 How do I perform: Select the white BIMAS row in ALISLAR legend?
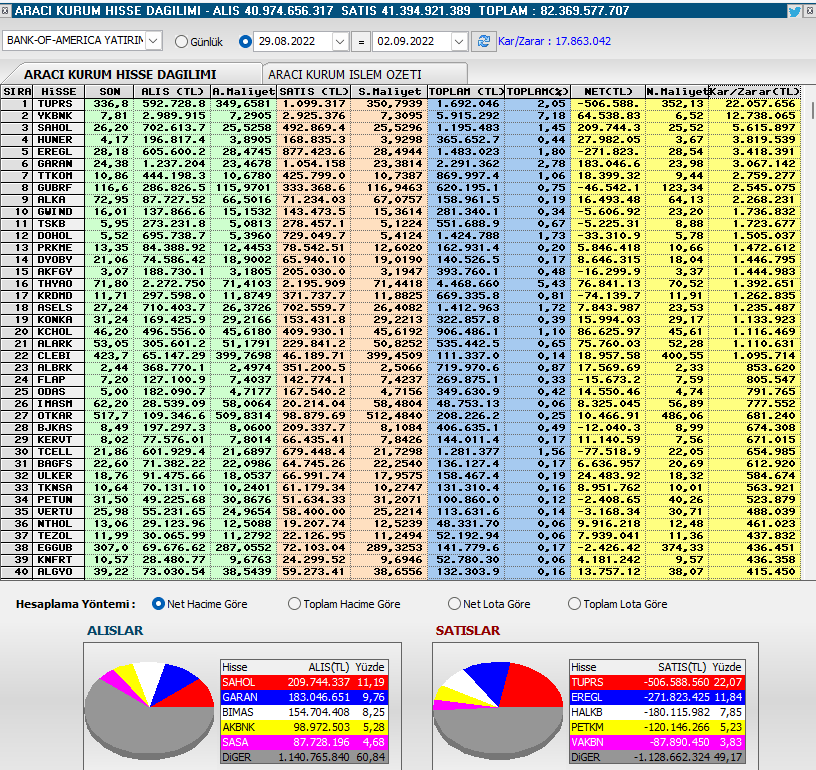coord(304,712)
